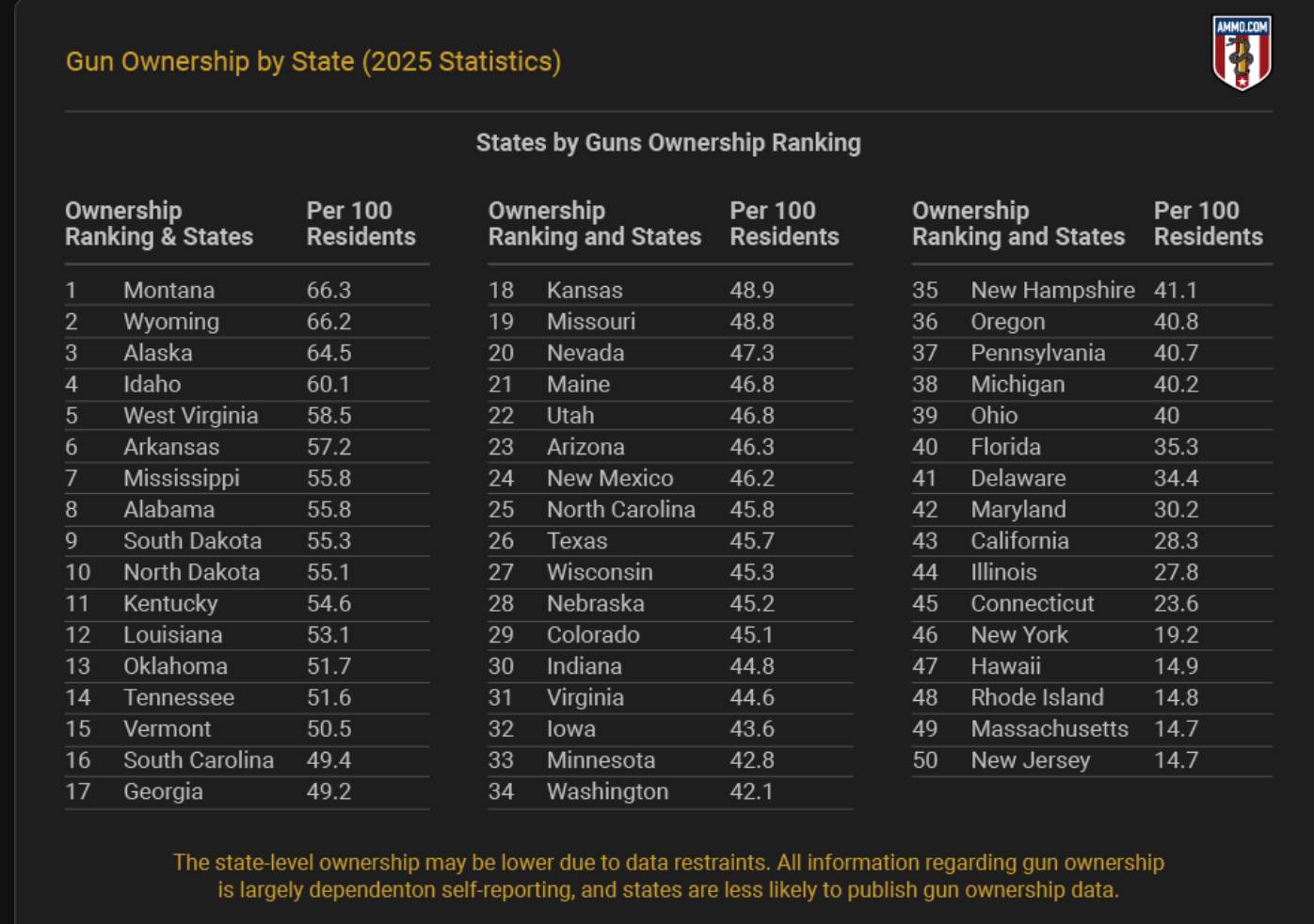Select the Washington row at rank 34
This screenshot has height=924, width=1314.
[607, 792]
